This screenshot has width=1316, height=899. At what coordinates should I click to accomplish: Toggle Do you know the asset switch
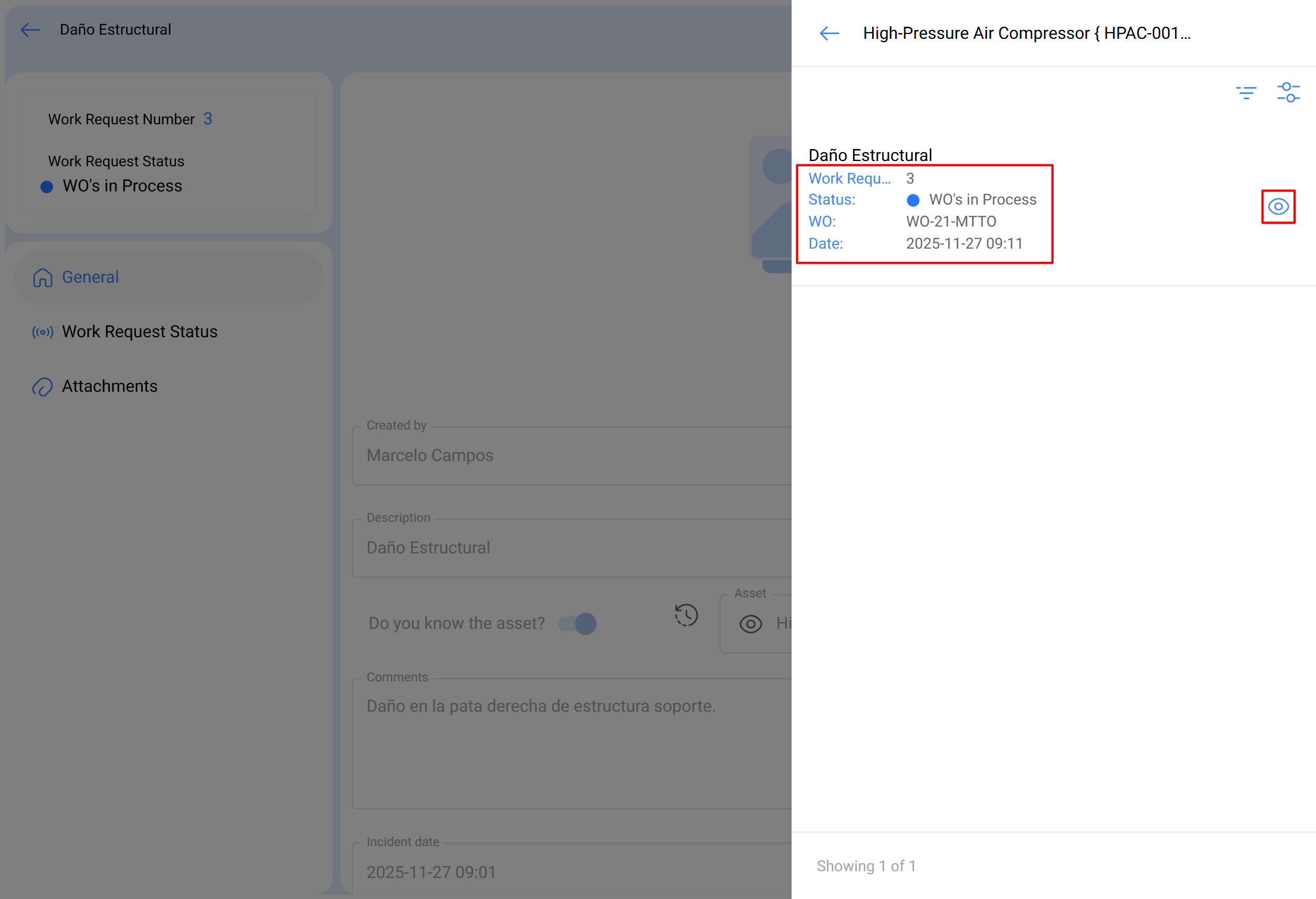click(578, 624)
